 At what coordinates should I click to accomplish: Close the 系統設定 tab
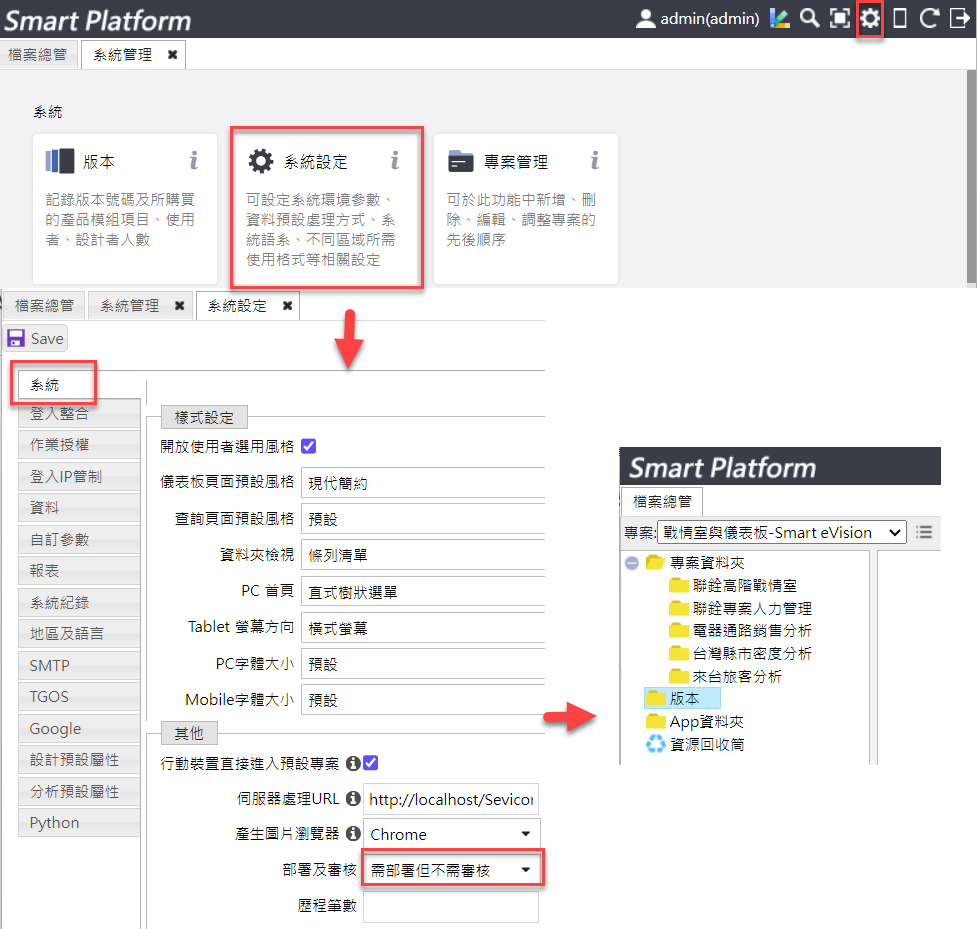[x=287, y=306]
